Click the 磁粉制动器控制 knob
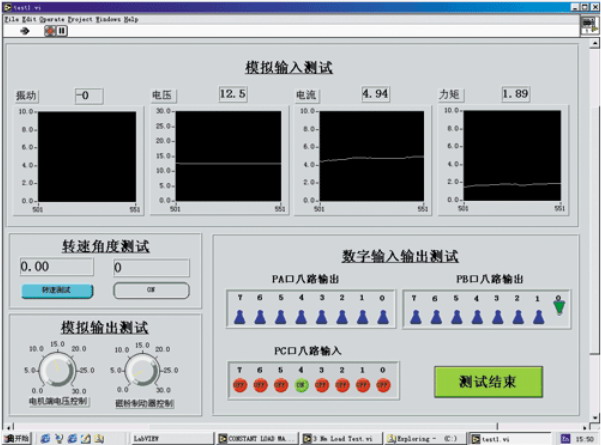 tap(142, 371)
